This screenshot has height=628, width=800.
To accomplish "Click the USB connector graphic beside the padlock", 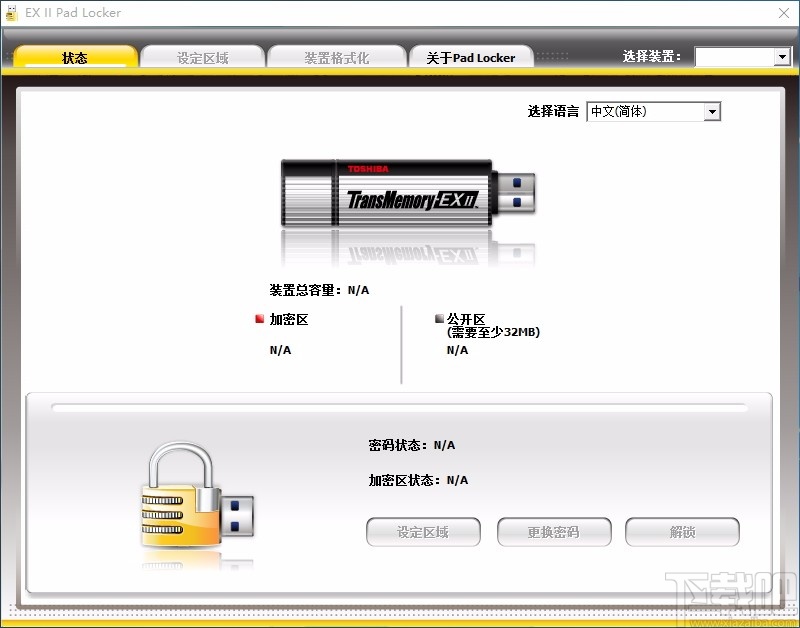I will pyautogui.click(x=236, y=516).
